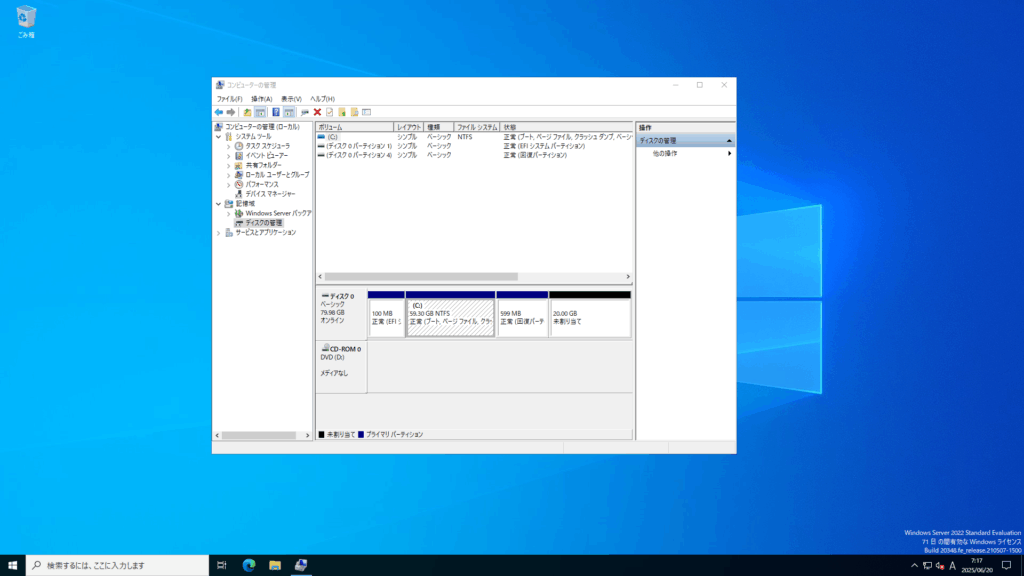Click the Up one level folder icon

(x=247, y=112)
